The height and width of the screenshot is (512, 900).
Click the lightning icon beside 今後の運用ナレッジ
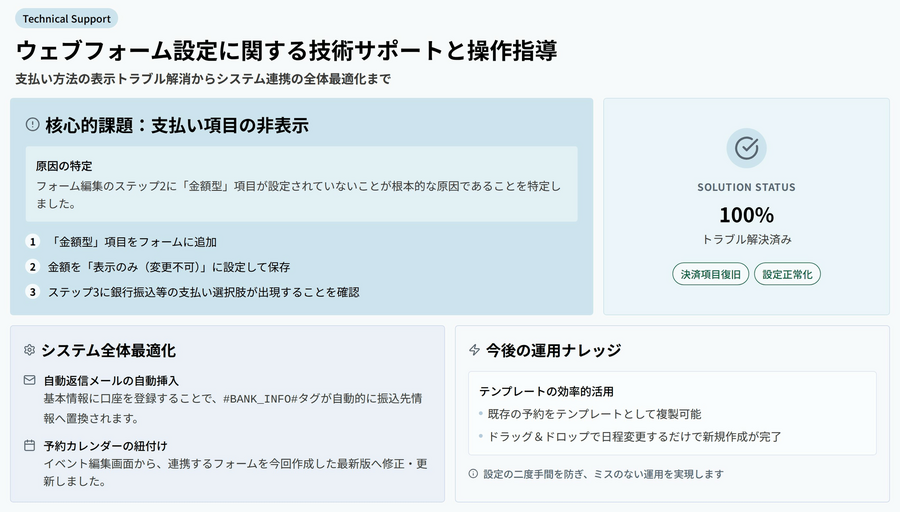[x=474, y=350]
